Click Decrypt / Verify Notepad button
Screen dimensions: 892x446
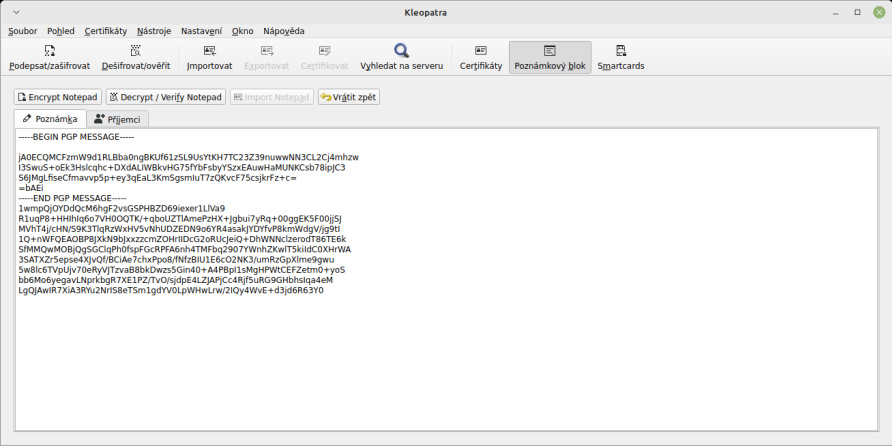point(166,97)
